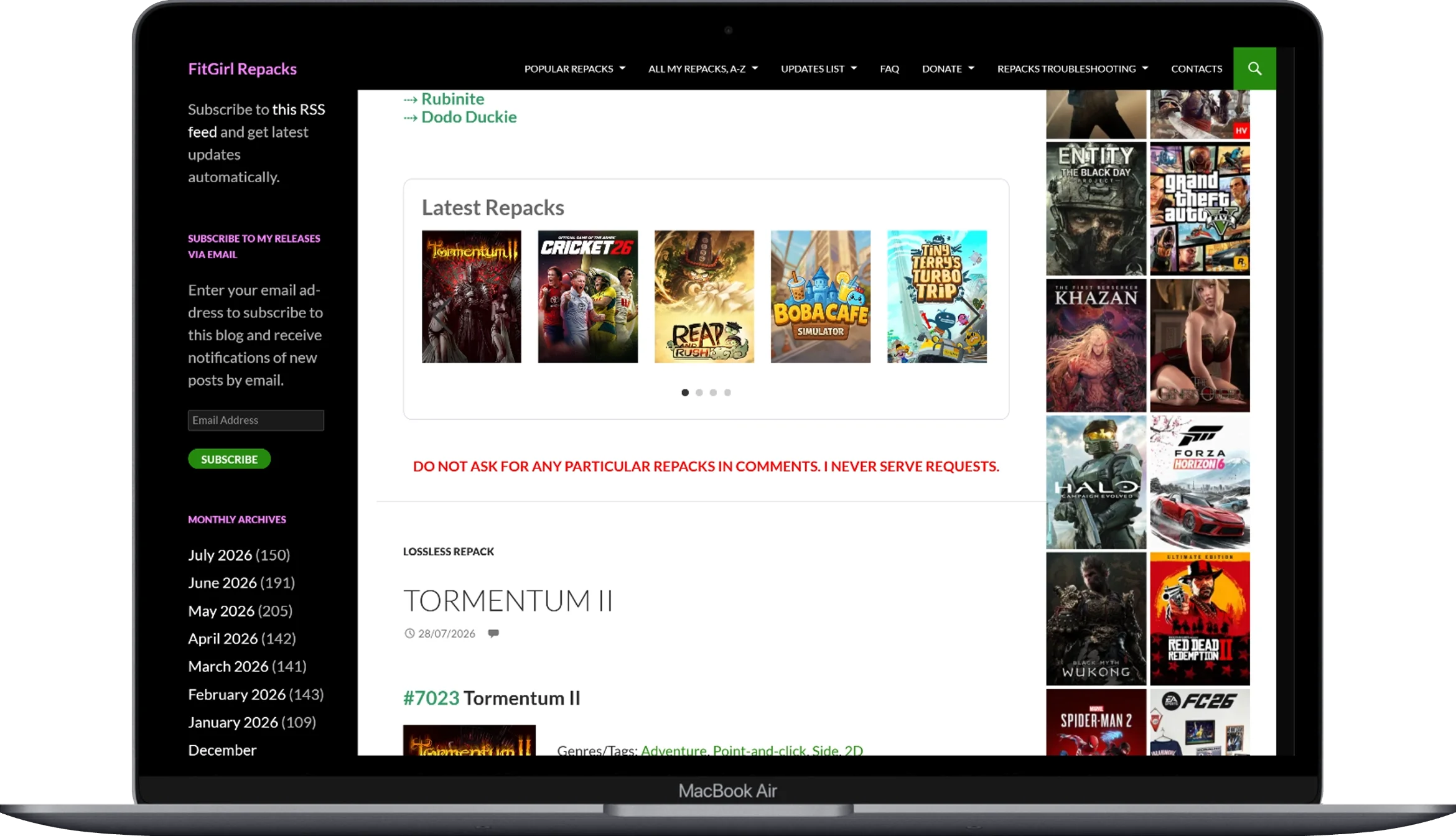Open the Forza Horizon 6 cover
Screen dimensions: 1456x836
[x=1200, y=483]
